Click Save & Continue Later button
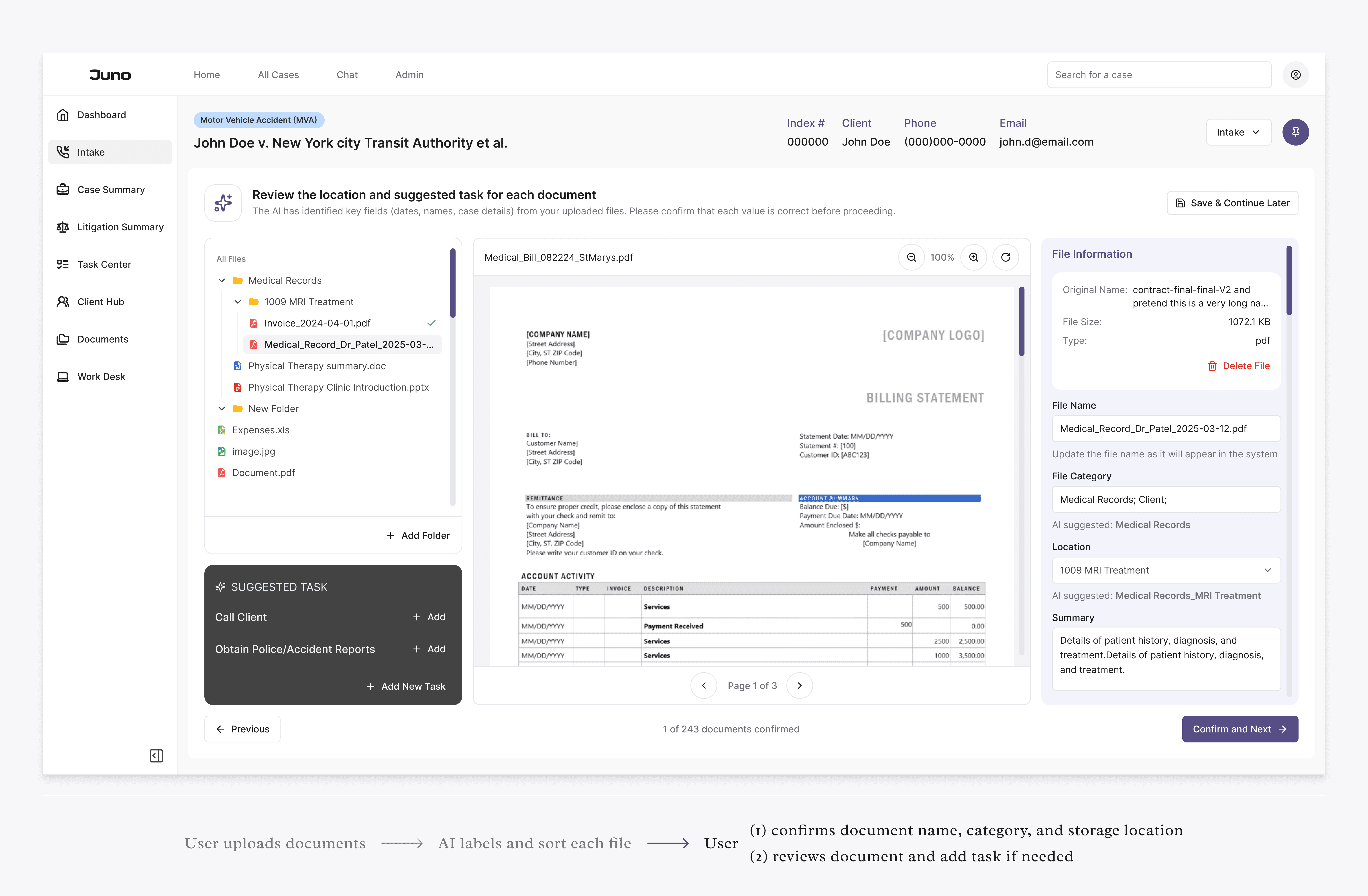The image size is (1368, 896). pyautogui.click(x=1232, y=203)
